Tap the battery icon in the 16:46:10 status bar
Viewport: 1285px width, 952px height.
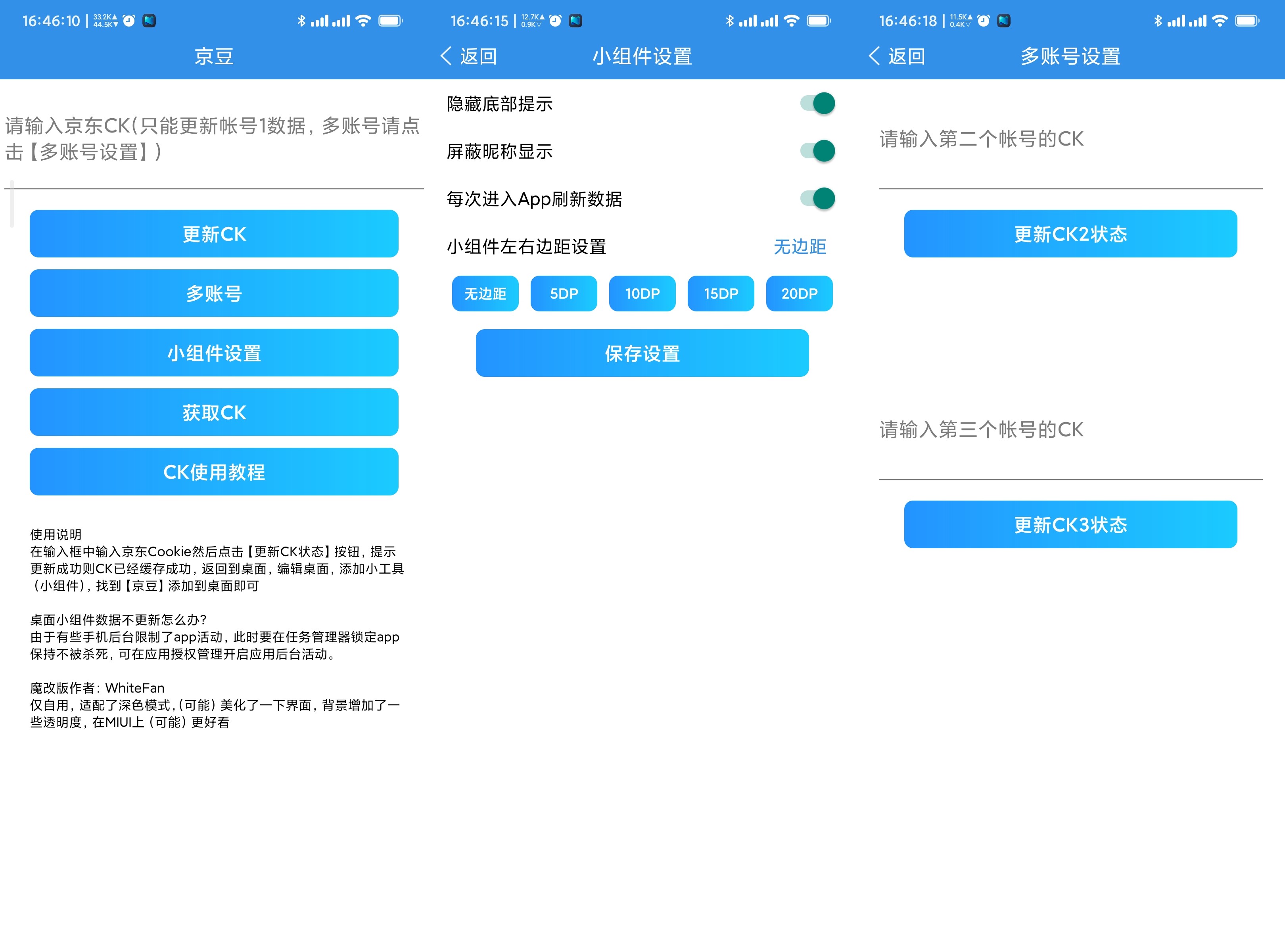[x=390, y=21]
